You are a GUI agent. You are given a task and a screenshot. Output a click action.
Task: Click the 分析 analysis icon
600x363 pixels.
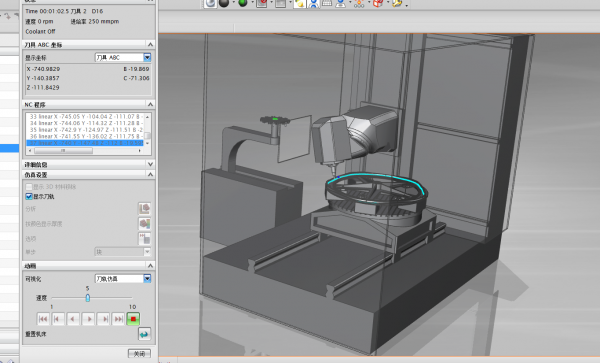pyautogui.click(x=144, y=208)
